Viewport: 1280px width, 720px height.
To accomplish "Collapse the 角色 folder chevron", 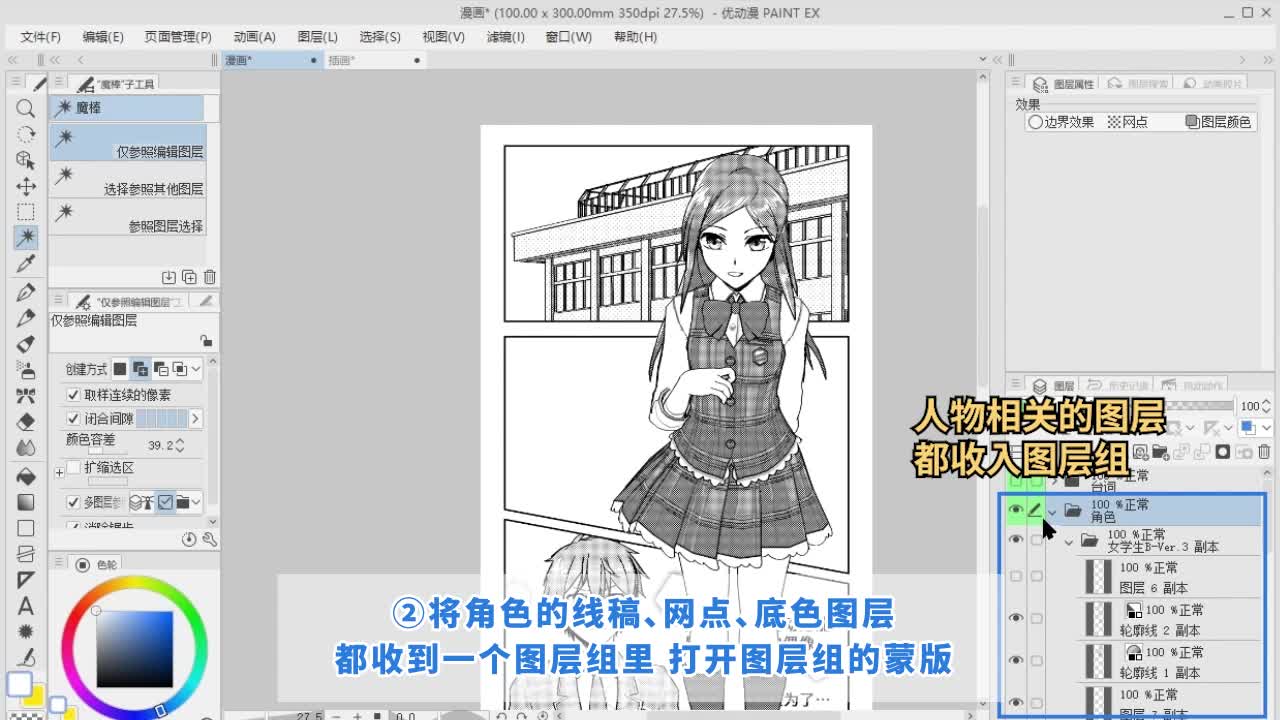I will coord(1052,511).
